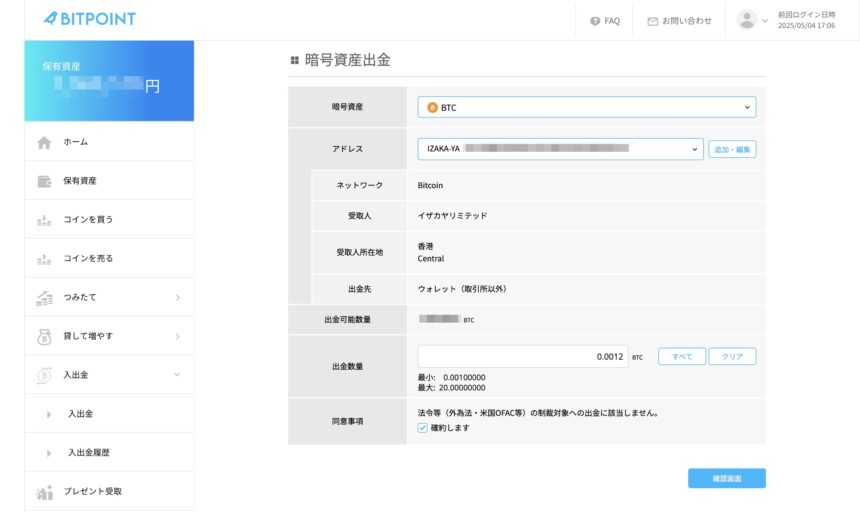Click the 貸して増やす menu label
This screenshot has height=512, width=860.
pyautogui.click(x=88, y=336)
